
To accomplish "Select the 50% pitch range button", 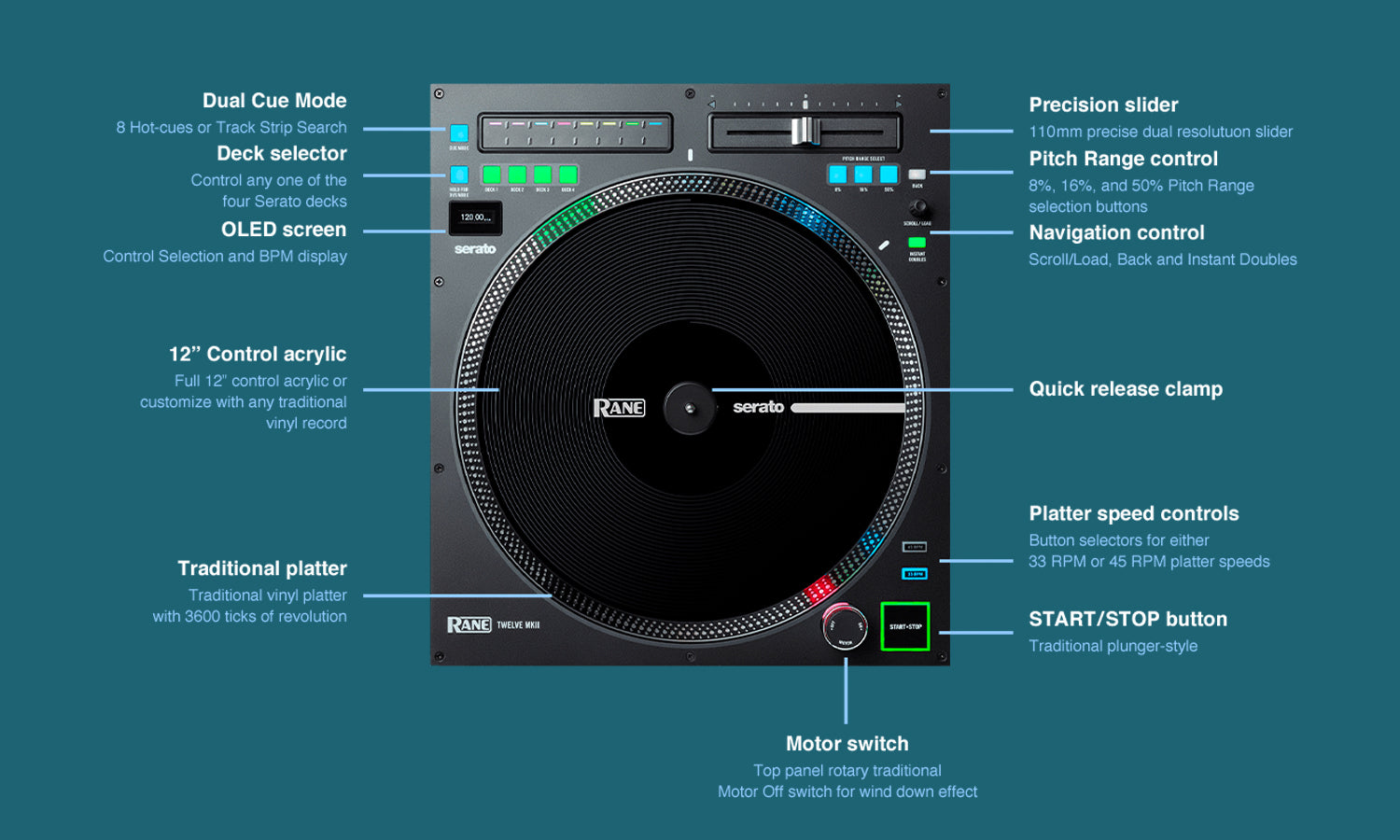I will tap(888, 175).
